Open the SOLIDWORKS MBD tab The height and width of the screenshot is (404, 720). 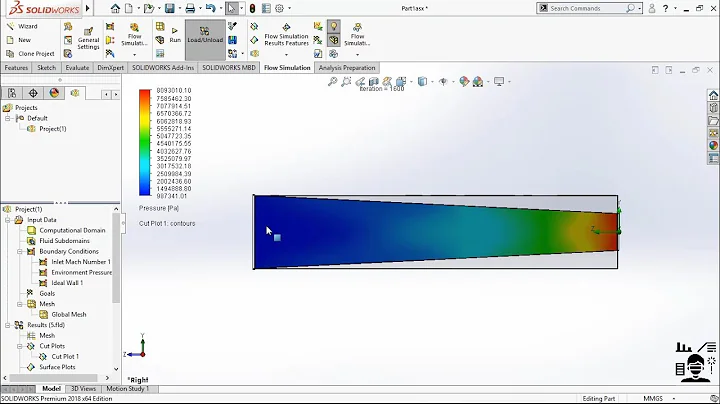pos(229,67)
